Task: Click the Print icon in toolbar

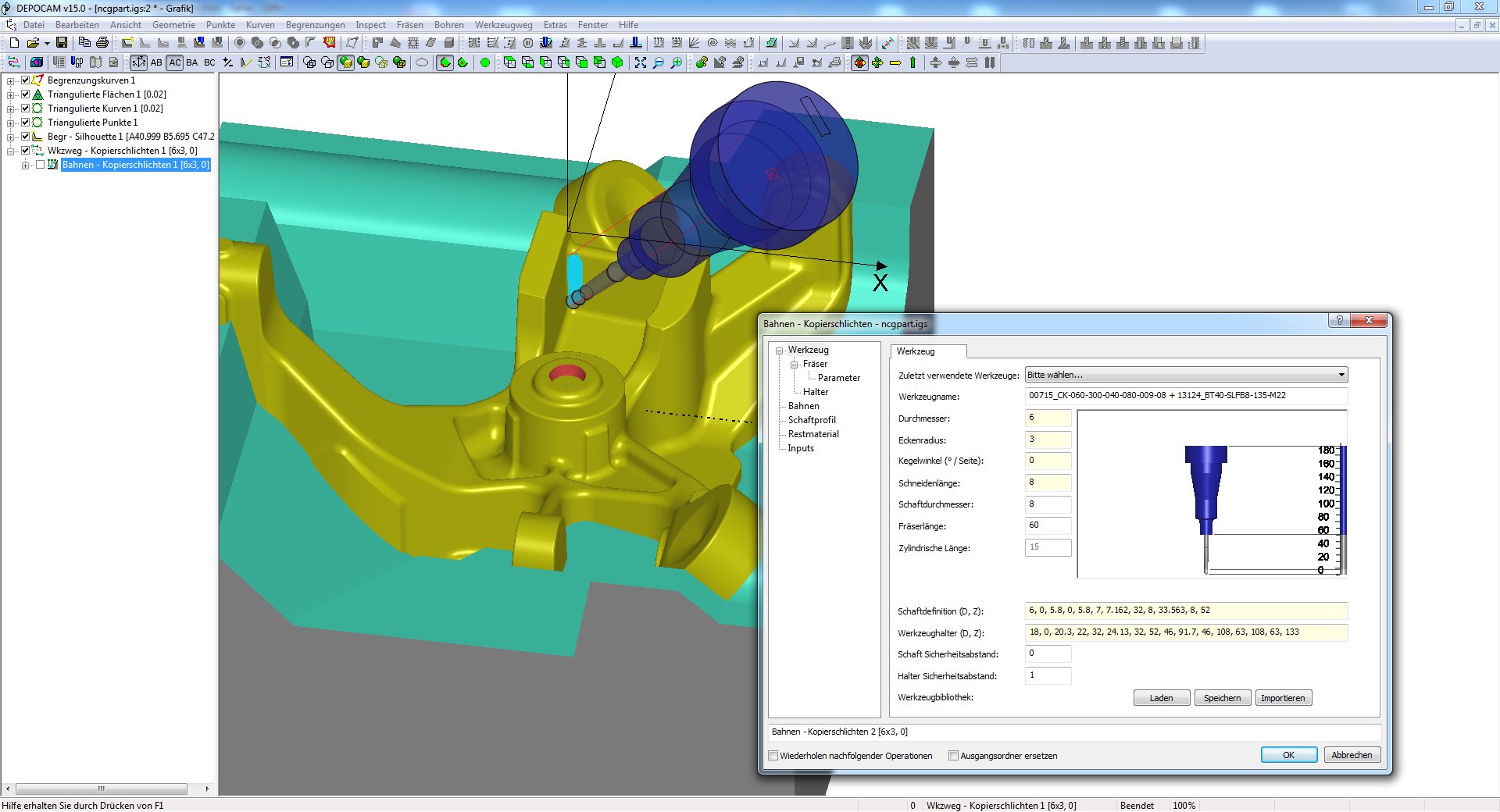Action: (102, 43)
